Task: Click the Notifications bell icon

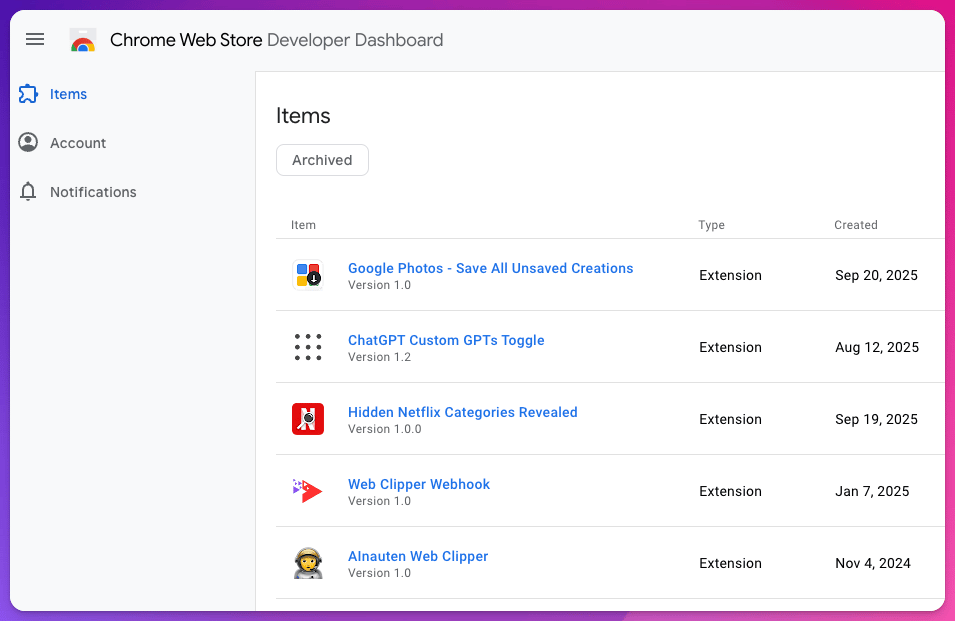Action: [28, 192]
